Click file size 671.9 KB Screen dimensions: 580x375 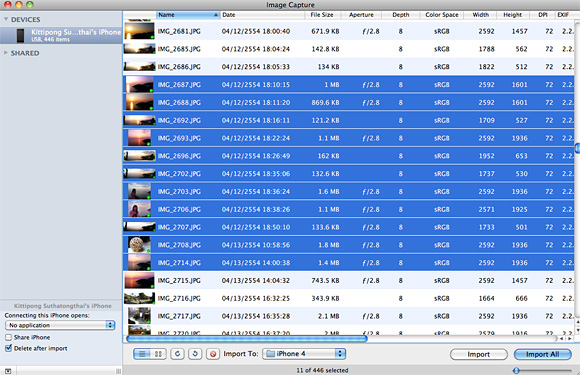click(325, 31)
